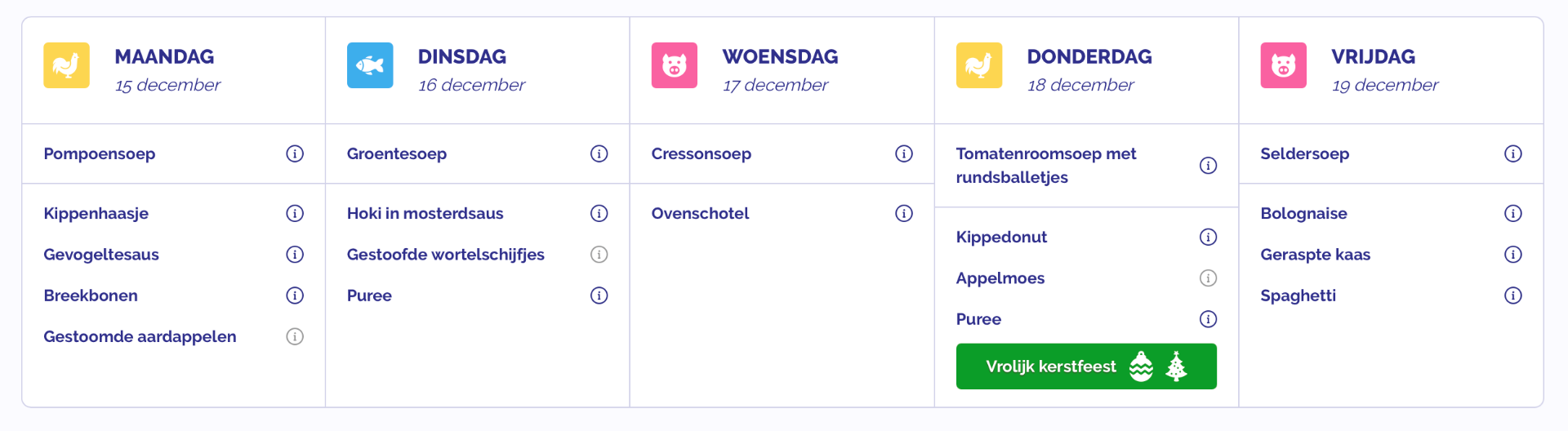
Task: Open info for Pompoensoep
Action: tap(295, 153)
